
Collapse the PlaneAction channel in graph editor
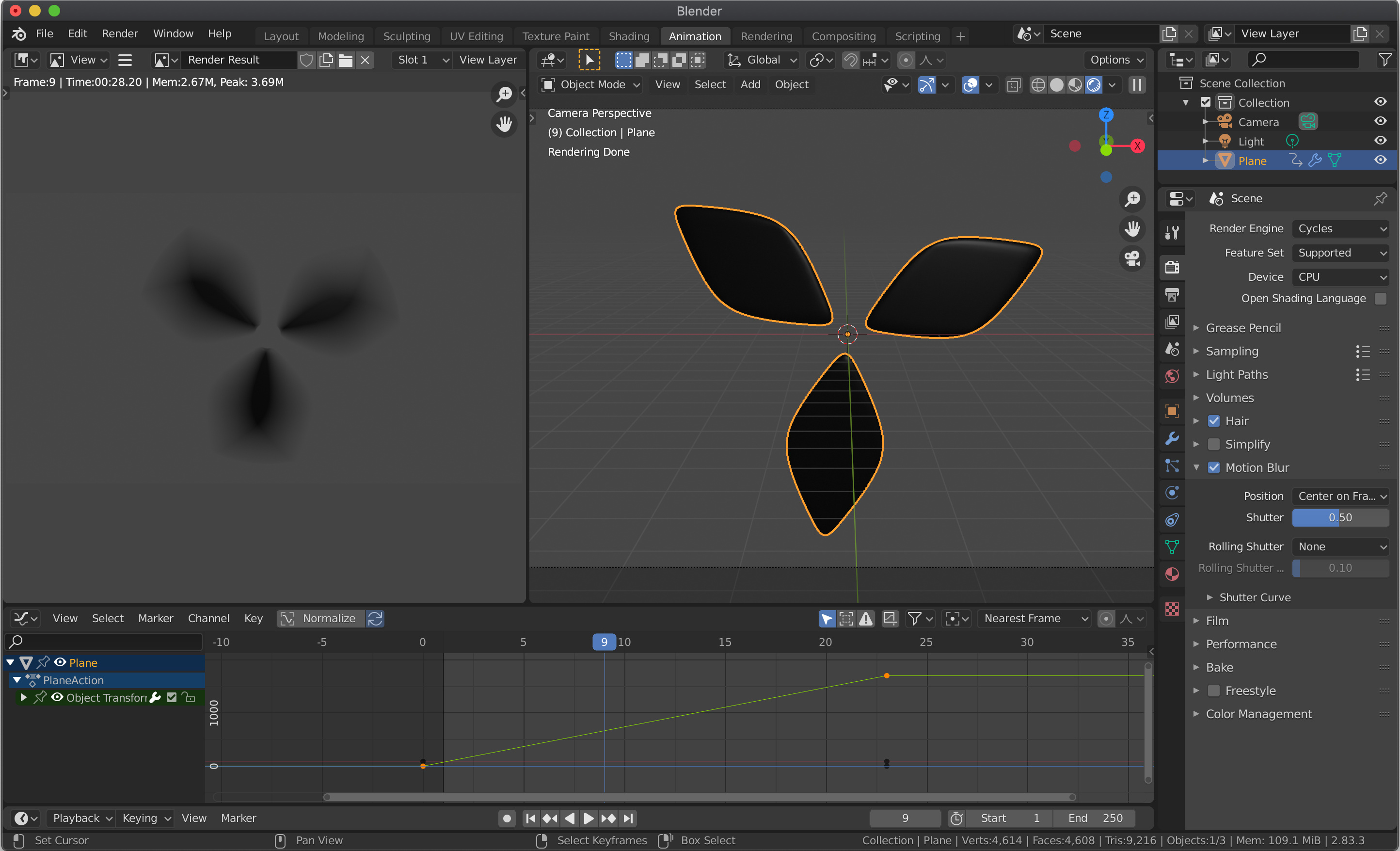[16, 680]
